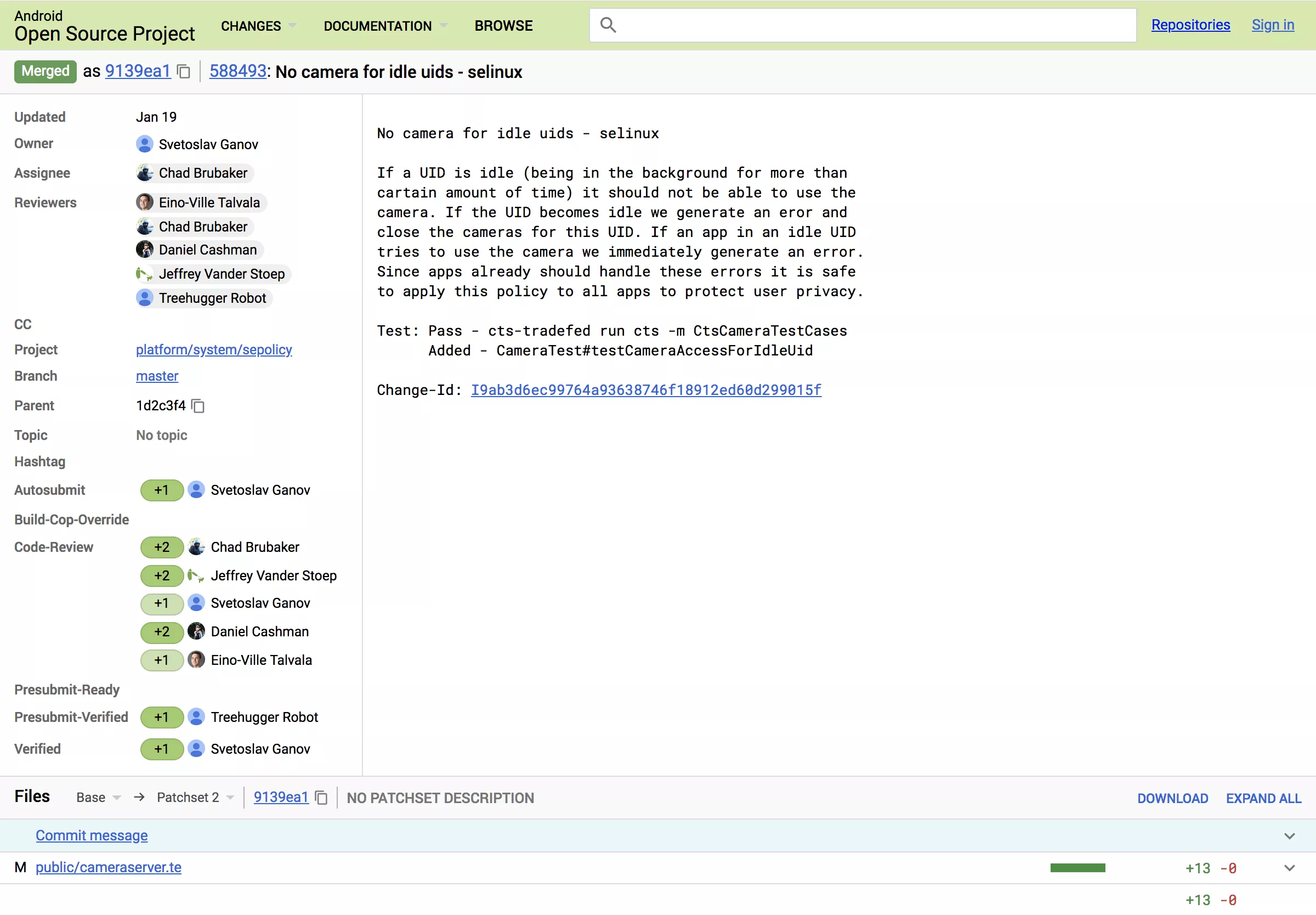Open commit 9139ea1 link in header
Viewport: 1316px width, 915px height.
138,71
